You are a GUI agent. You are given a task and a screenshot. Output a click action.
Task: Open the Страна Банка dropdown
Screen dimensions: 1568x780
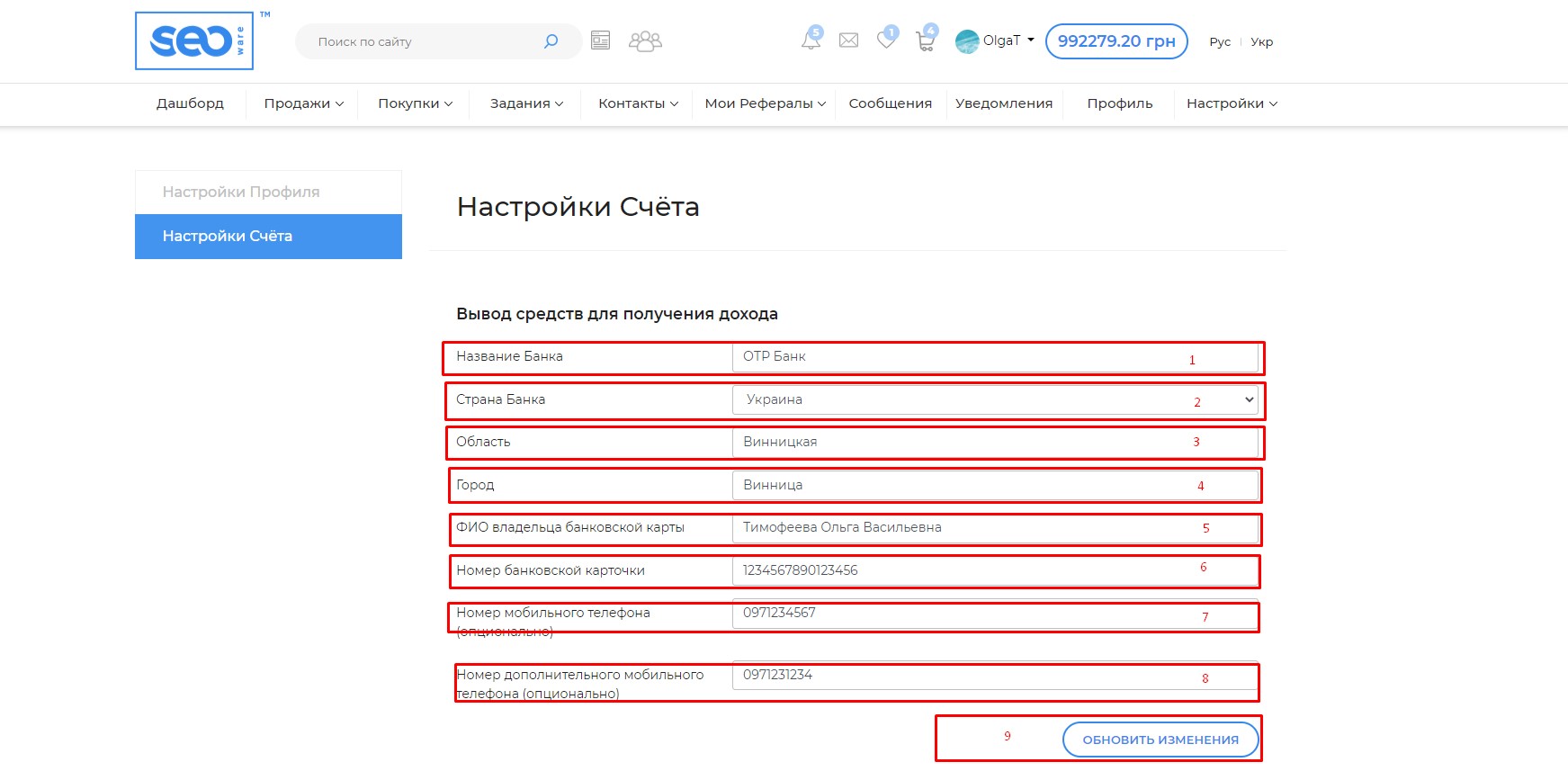[x=994, y=399]
